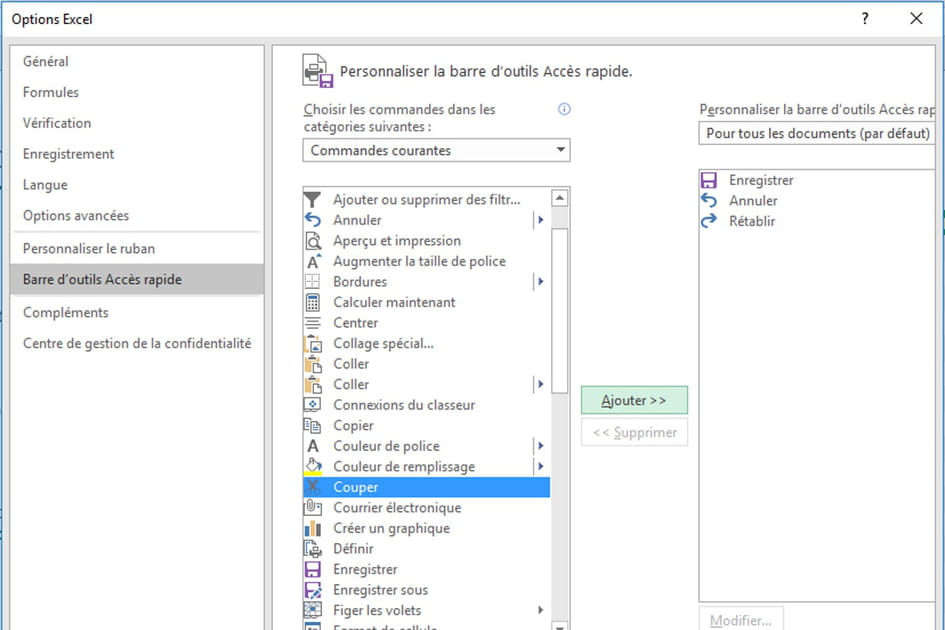This screenshot has height=630, width=945.
Task: Click the Enregistrer icon in the right list
Action: [x=708, y=179]
